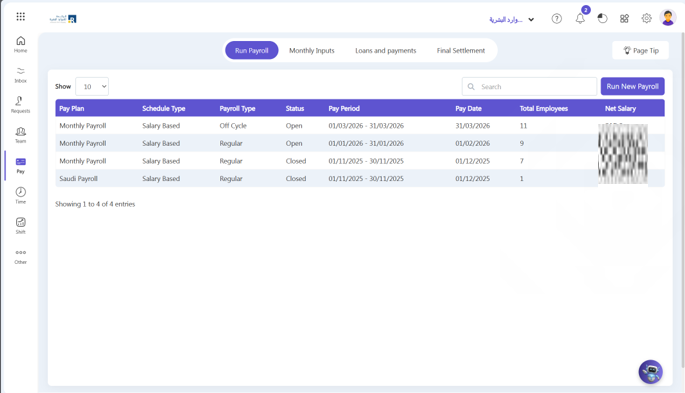The height and width of the screenshot is (393, 685).
Task: Click the Run New Payroll button
Action: 633,86
